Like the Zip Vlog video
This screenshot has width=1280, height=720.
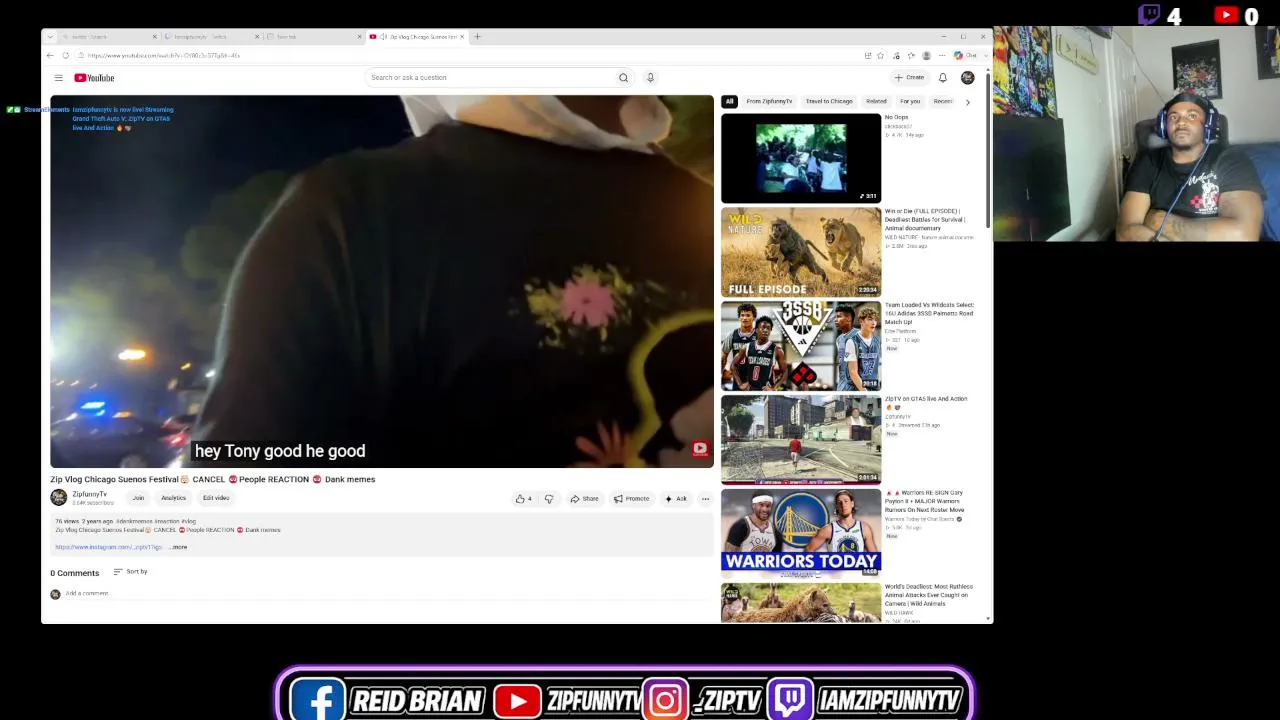[x=524, y=499]
